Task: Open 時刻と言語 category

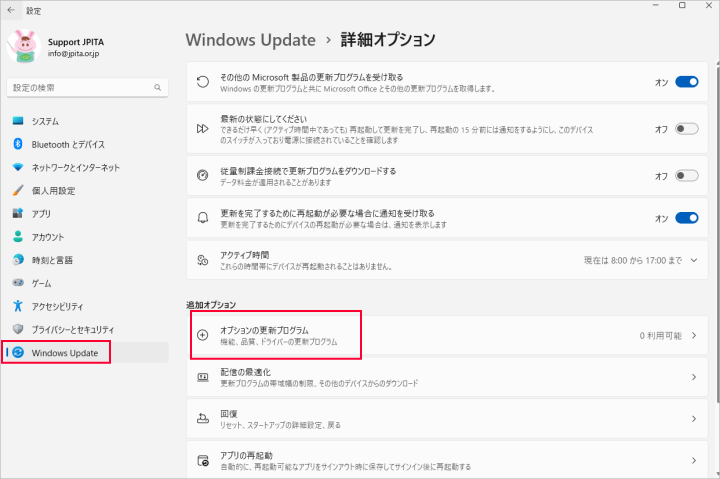Action: (x=87, y=260)
